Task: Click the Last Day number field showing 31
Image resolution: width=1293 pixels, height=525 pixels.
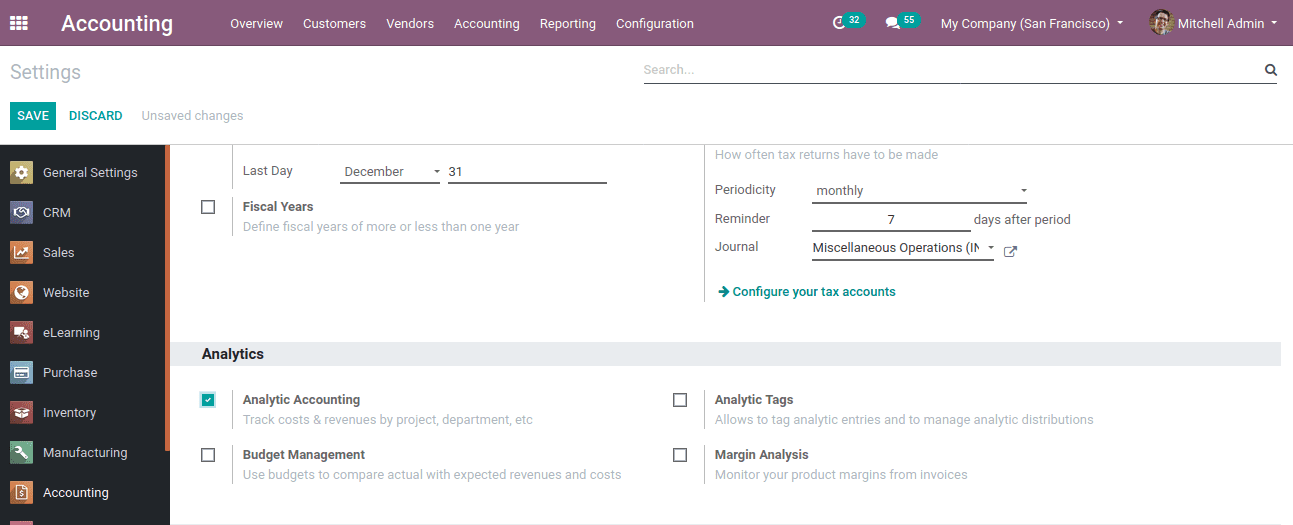Action: 527,172
